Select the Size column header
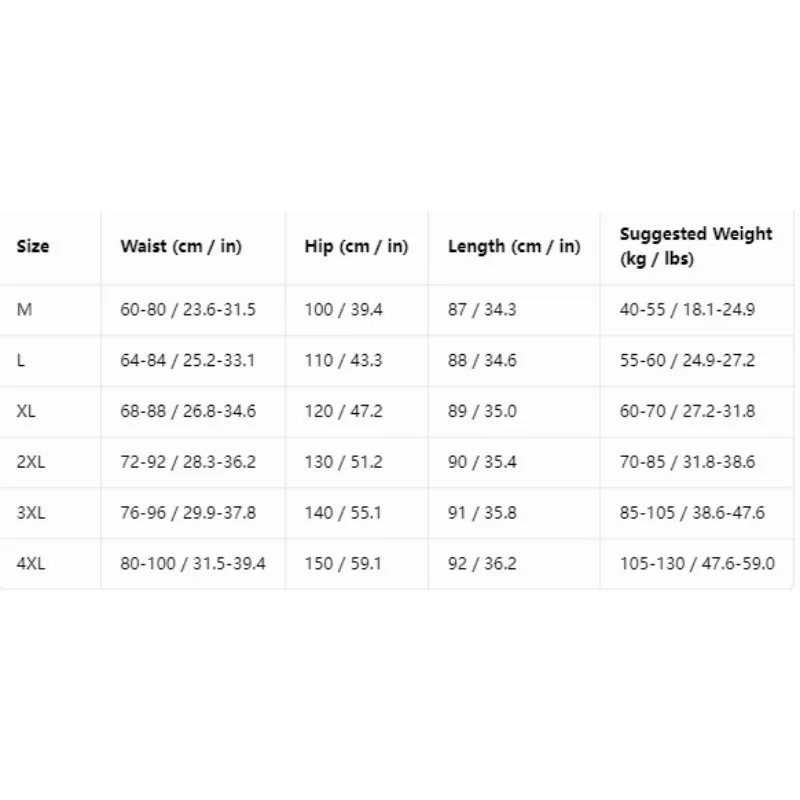The image size is (800, 800). pos(33,246)
